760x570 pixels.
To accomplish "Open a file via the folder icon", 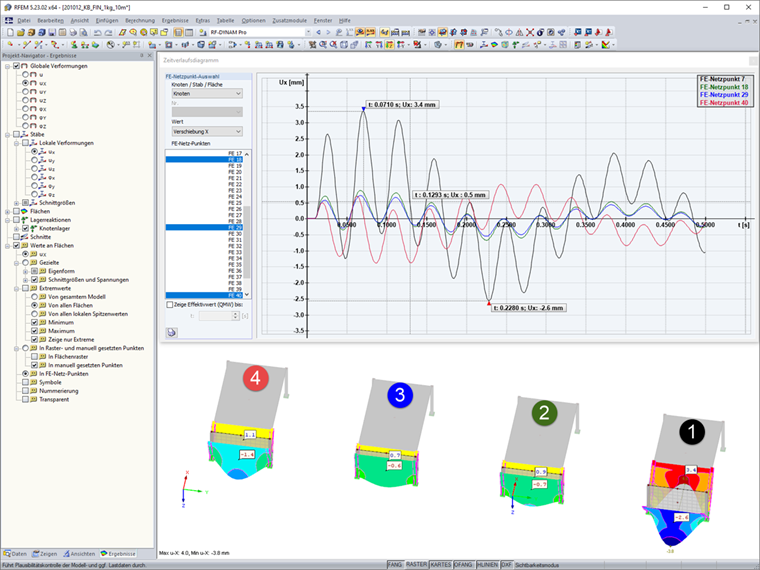I will (x=20, y=32).
